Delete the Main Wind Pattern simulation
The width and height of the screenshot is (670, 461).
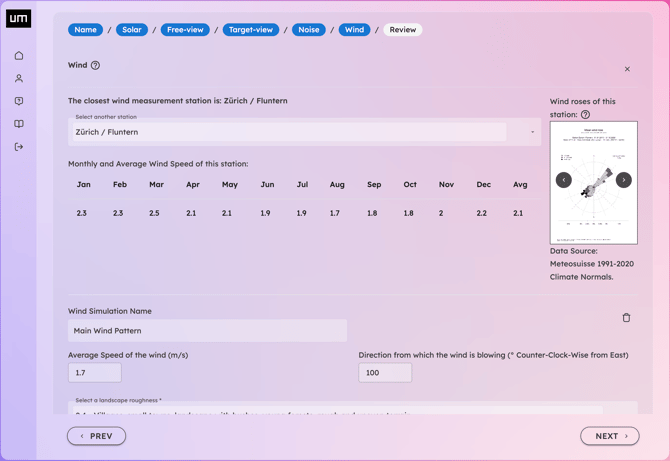tap(626, 318)
